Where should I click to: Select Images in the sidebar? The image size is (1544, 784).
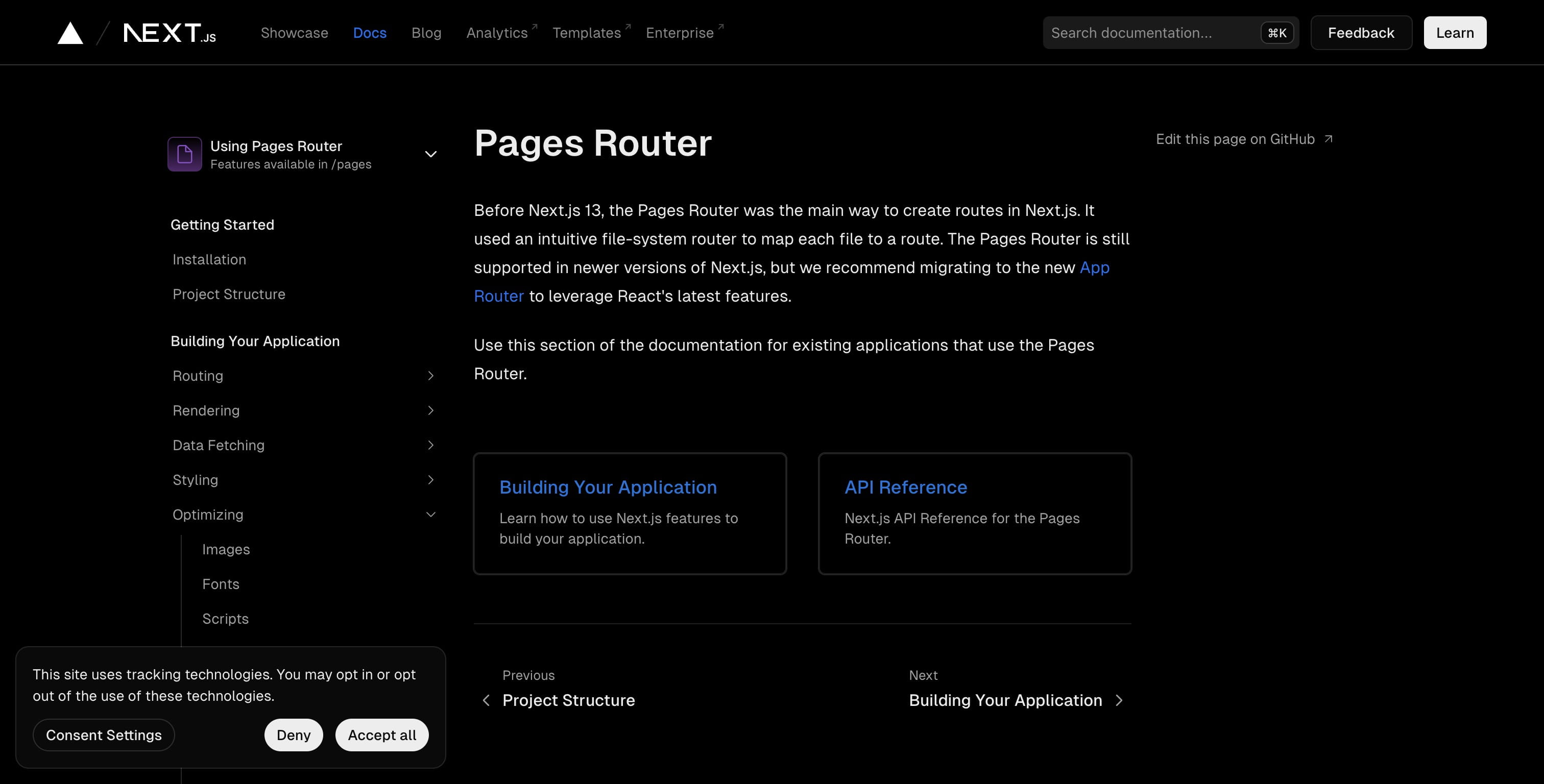pos(226,550)
